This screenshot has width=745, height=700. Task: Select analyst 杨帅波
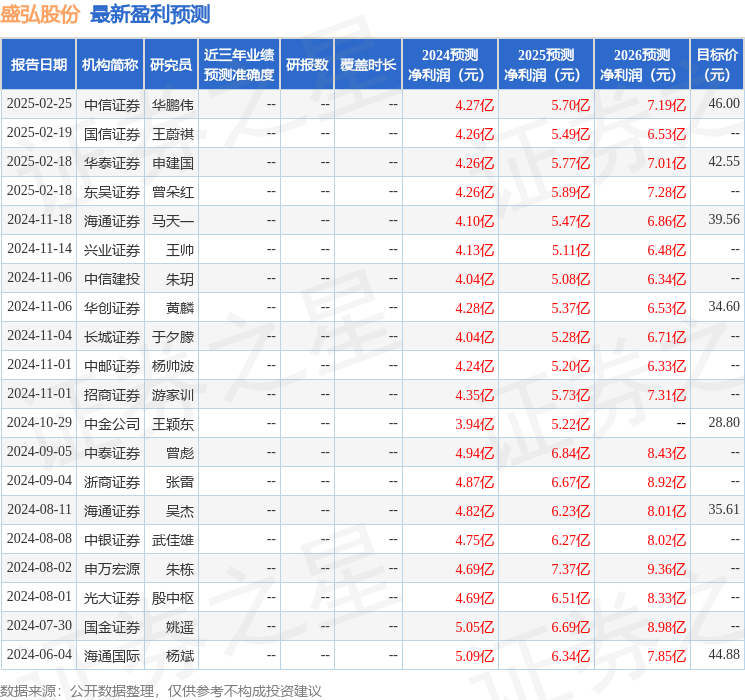coord(172,365)
